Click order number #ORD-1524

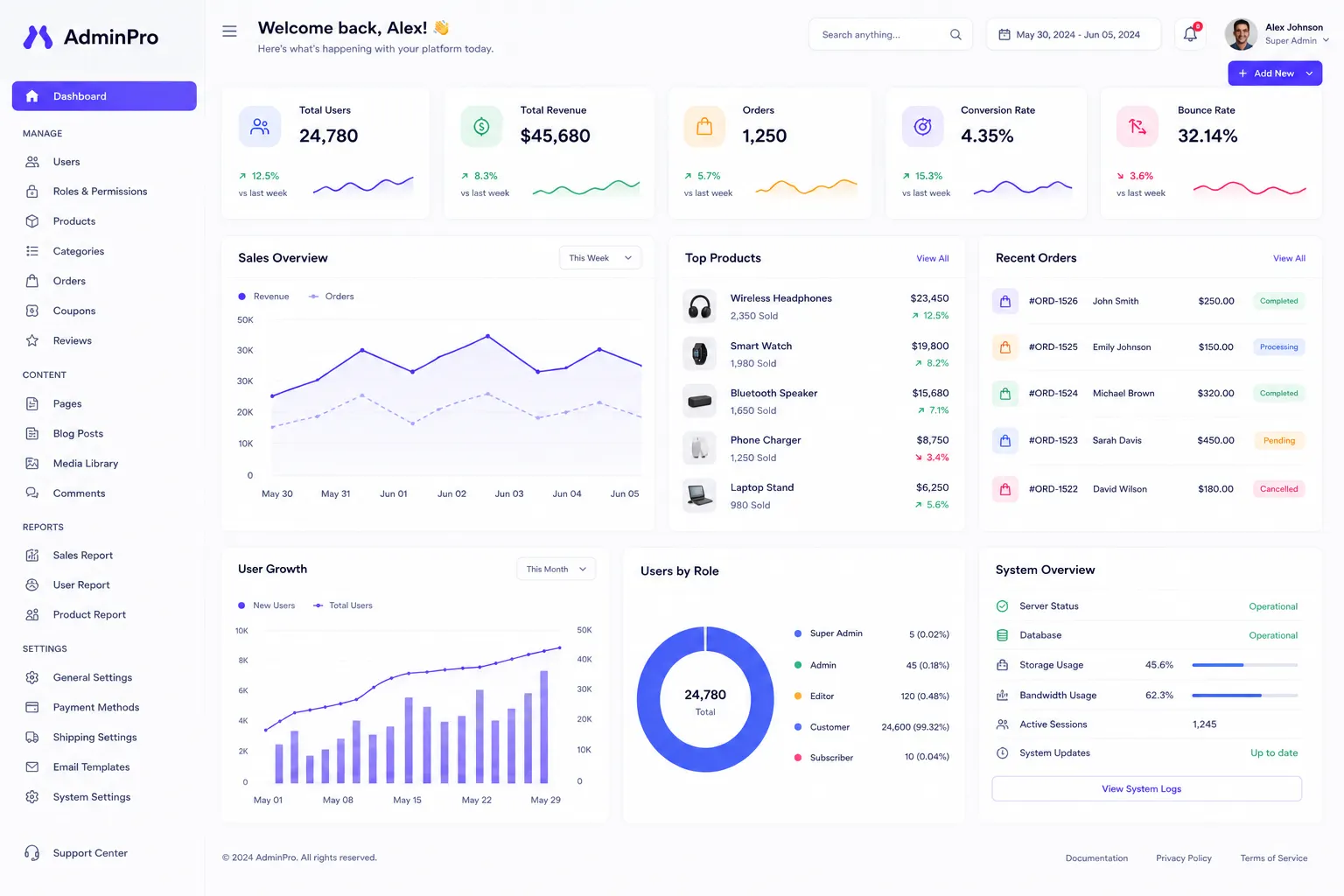(x=1053, y=394)
